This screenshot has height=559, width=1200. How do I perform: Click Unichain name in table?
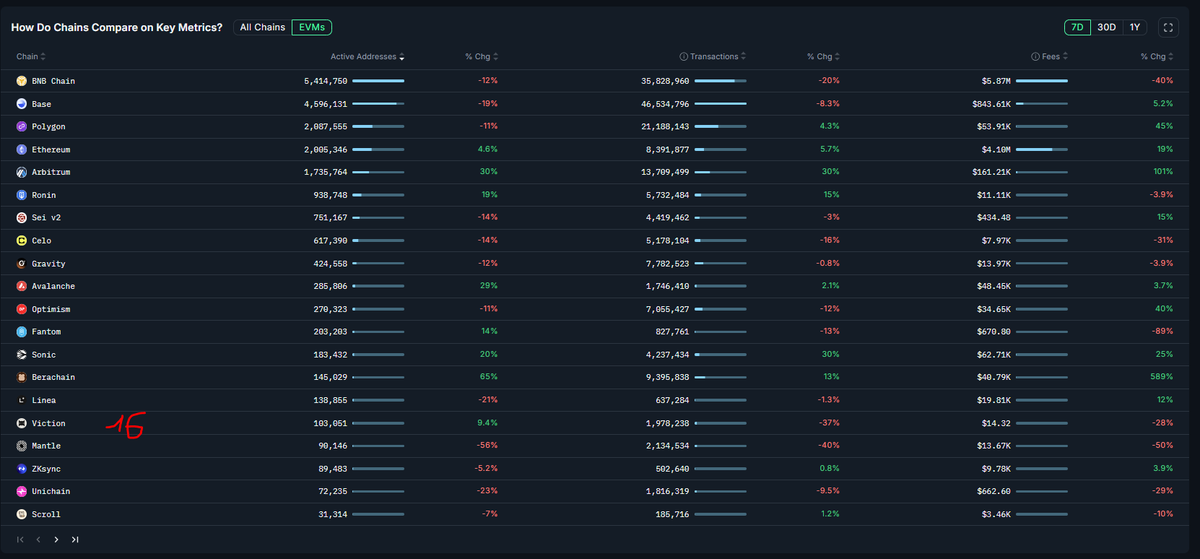[51, 492]
